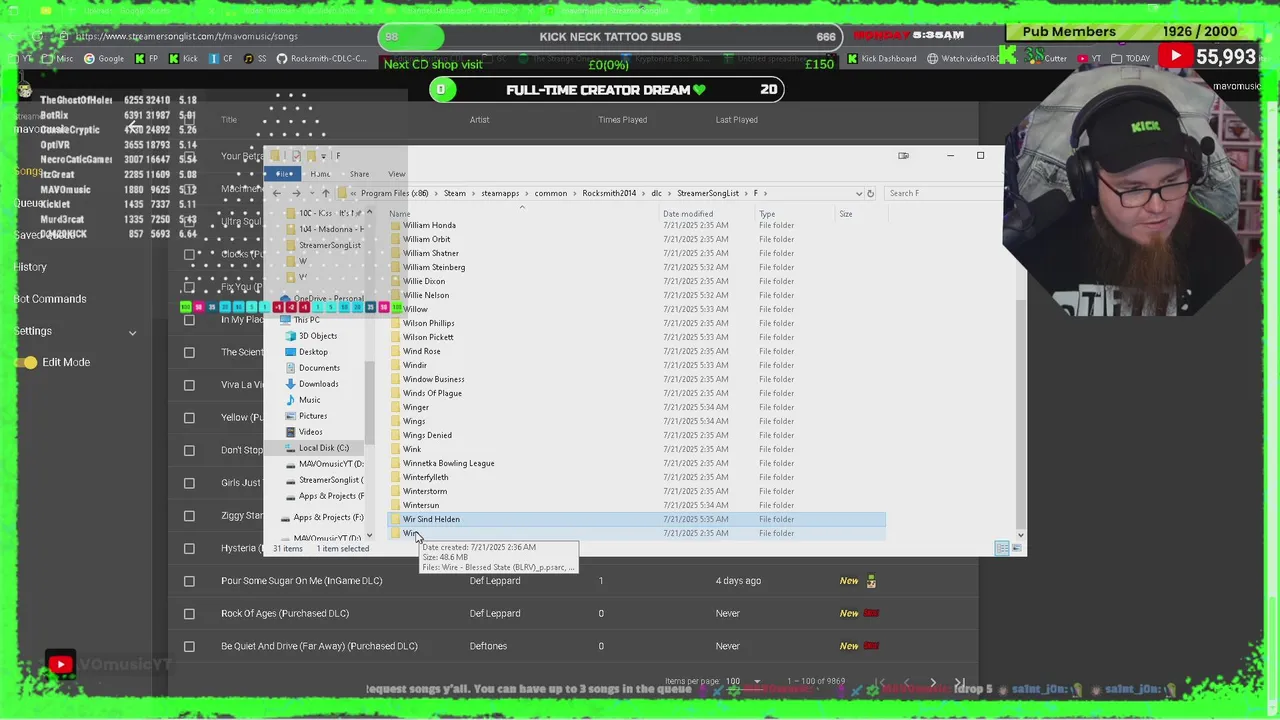Check the Ziggy Star row checkbox
The width and height of the screenshot is (1280, 720).
pos(189,516)
